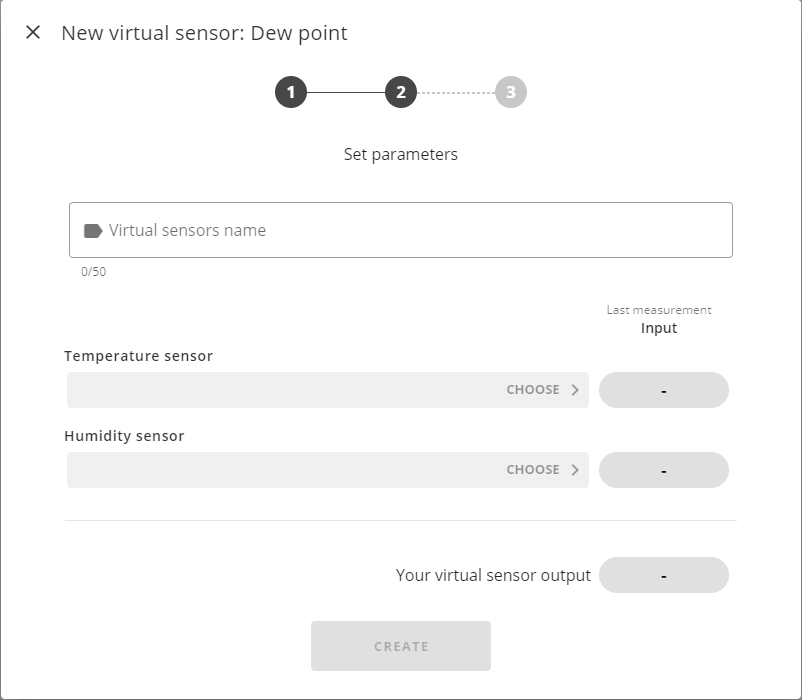The width and height of the screenshot is (802, 700).
Task: Click the tag icon in name field
Action: (93, 231)
